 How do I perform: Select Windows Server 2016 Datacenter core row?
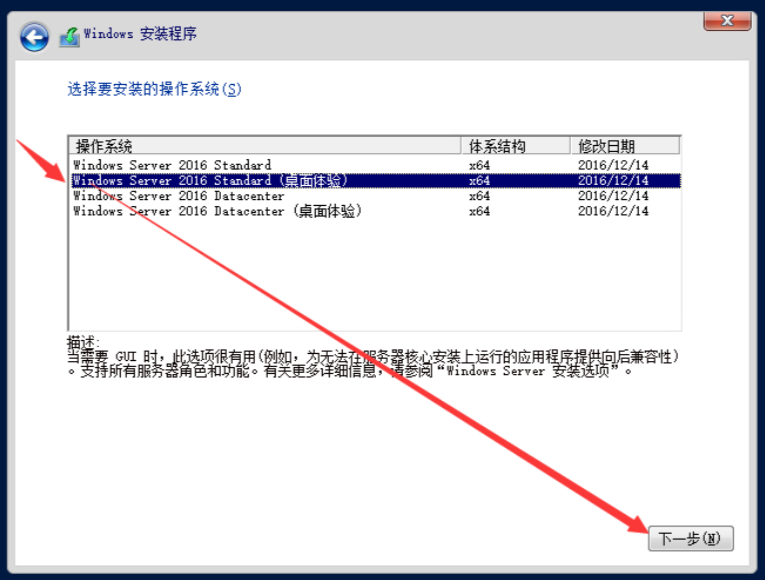[375, 196]
